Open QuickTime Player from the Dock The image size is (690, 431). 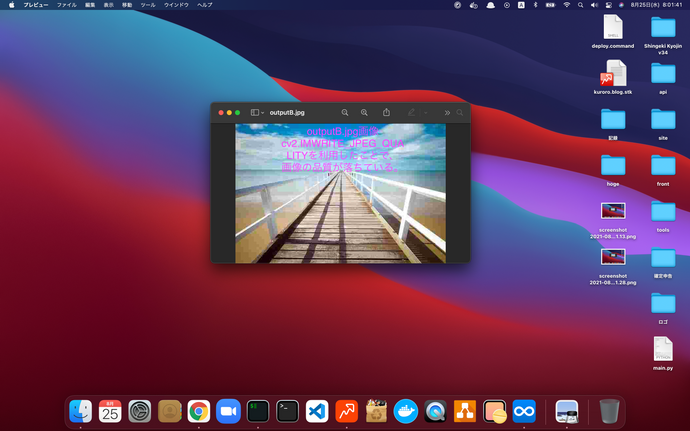435,411
